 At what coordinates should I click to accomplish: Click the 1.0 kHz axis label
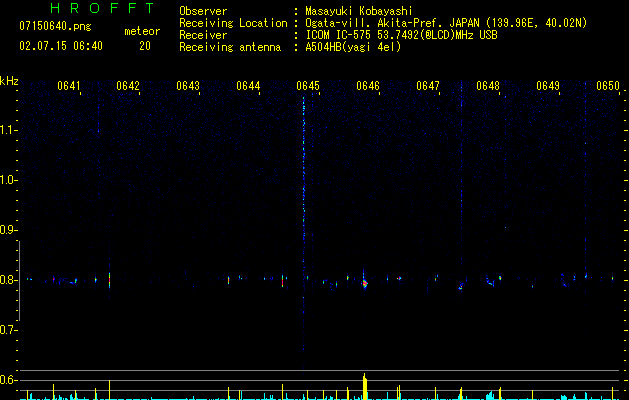click(8, 180)
